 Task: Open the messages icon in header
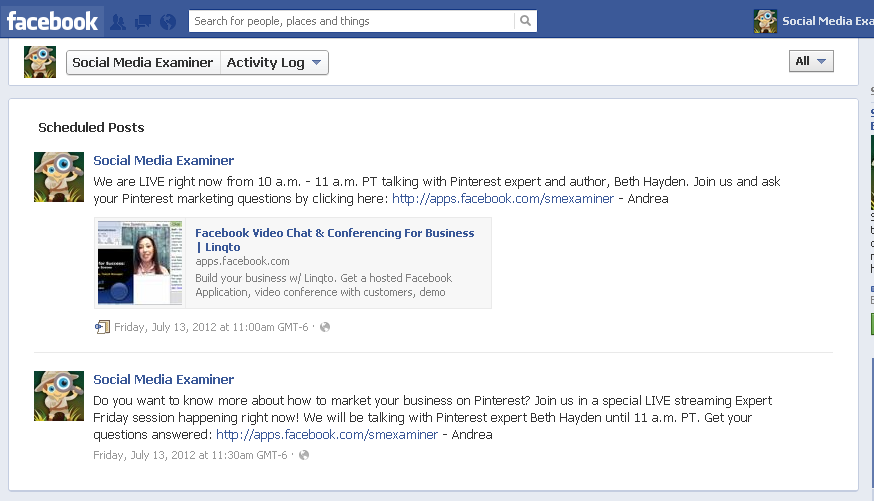click(x=143, y=21)
